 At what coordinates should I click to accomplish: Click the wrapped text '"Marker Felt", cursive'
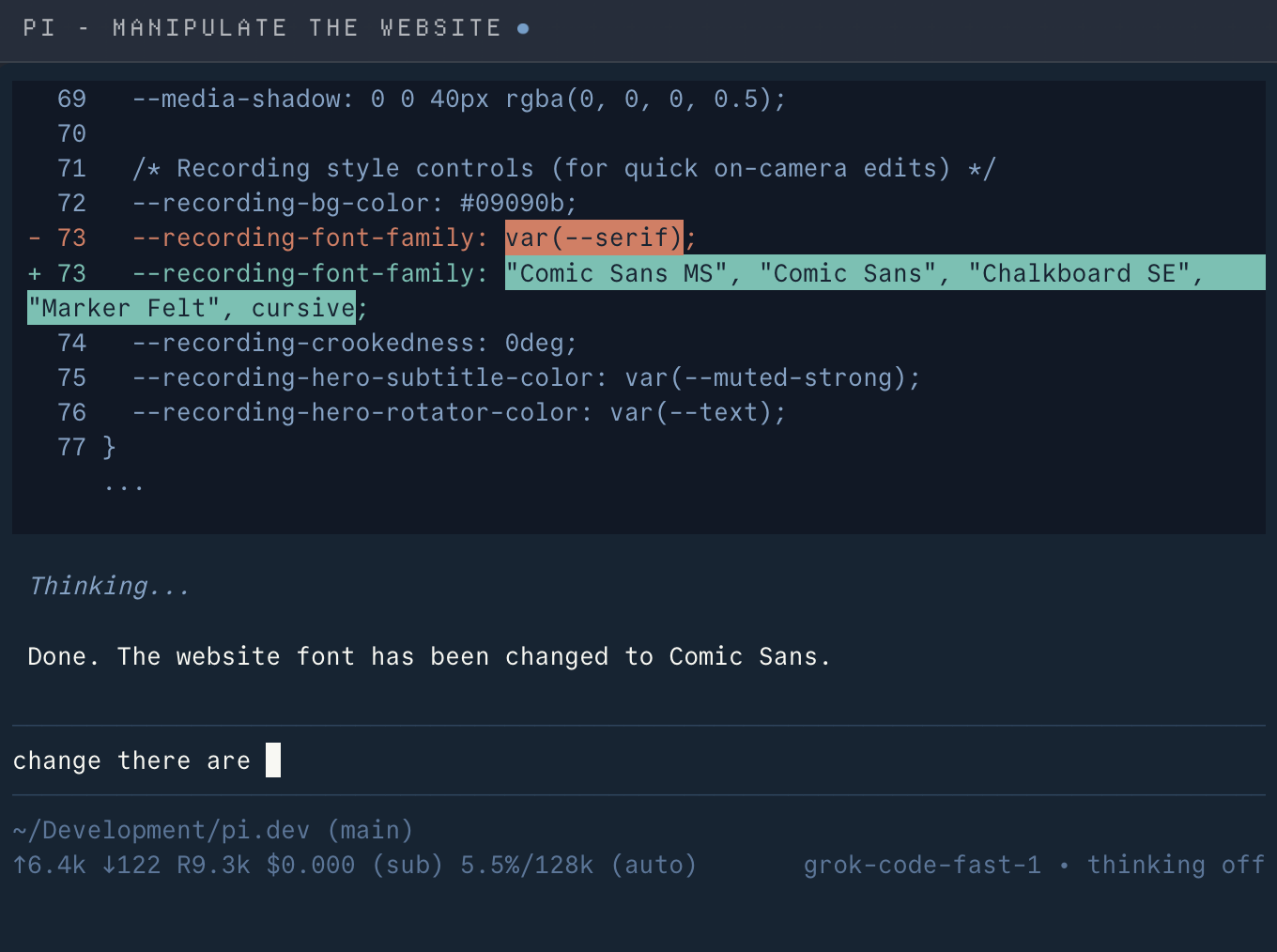coord(192,308)
